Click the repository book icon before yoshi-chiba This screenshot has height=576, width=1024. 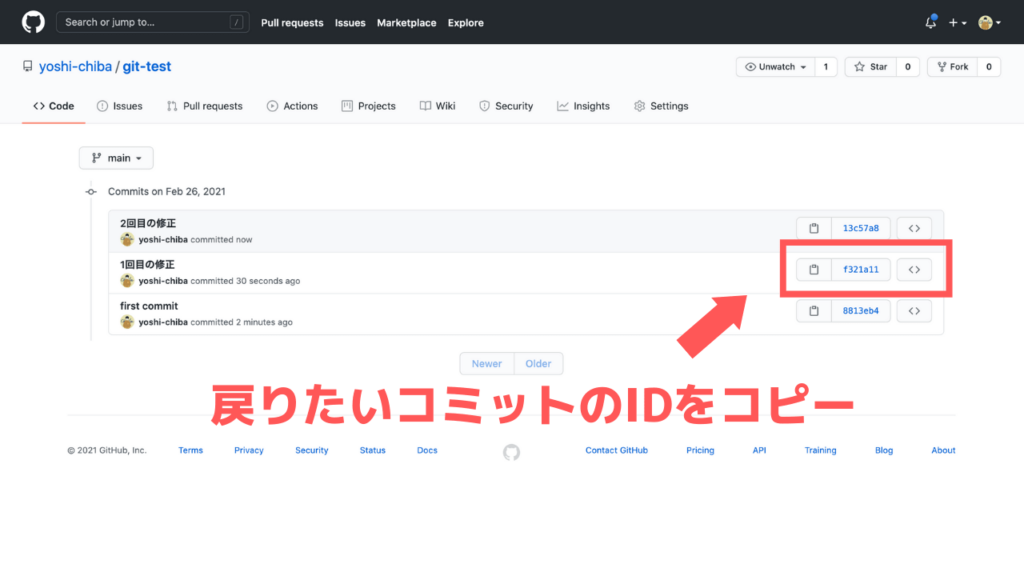point(27,66)
